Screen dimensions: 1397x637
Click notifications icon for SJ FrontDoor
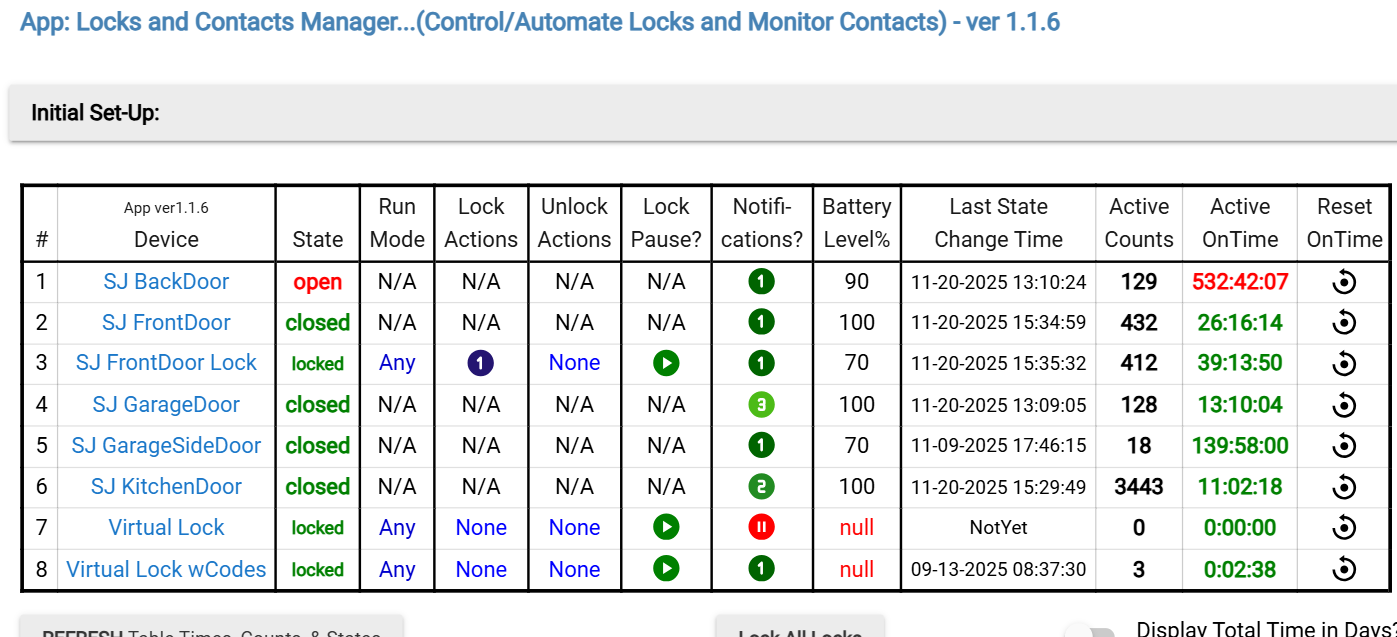(761, 323)
